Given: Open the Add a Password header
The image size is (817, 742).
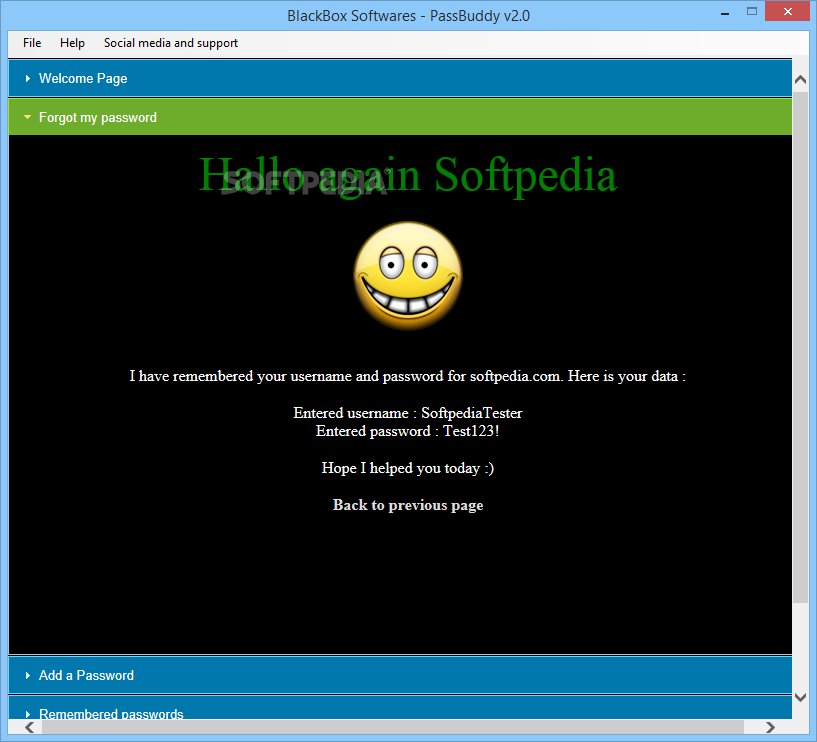Looking at the screenshot, I should [400, 675].
